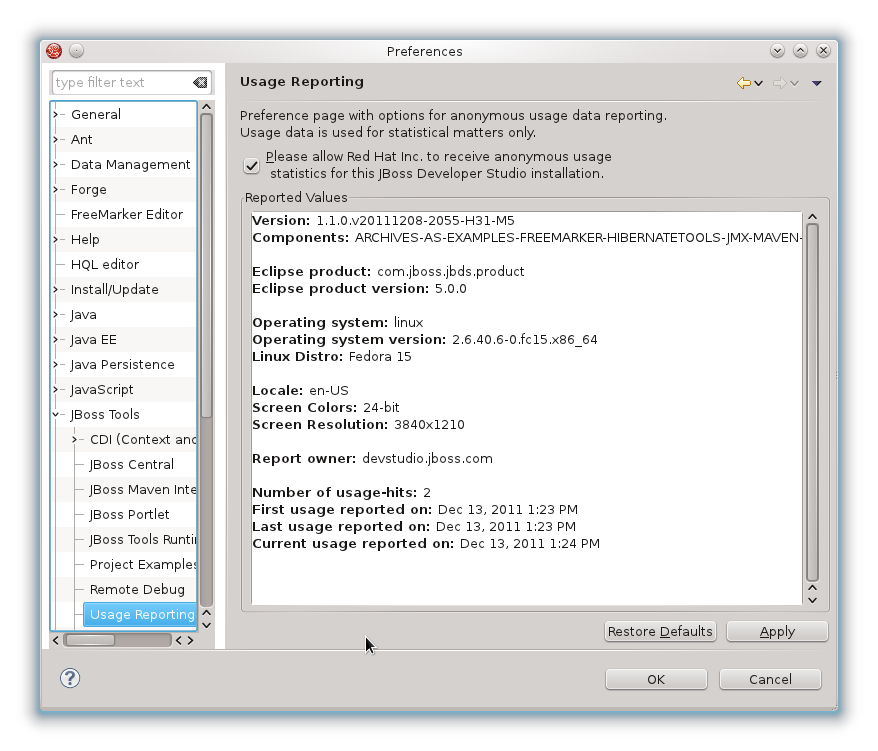
Task: Uncheck the anonymous usage statistics checkbox
Action: pos(251,166)
